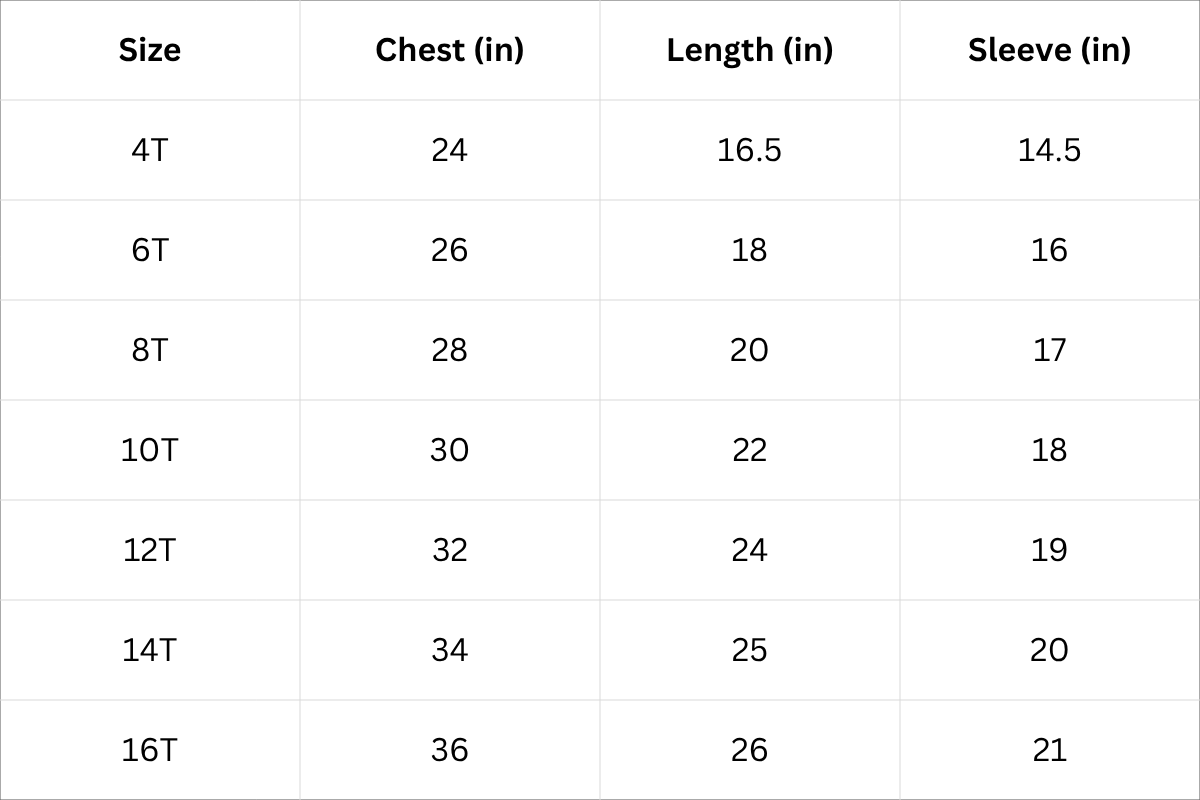Select the 14T size row label
This screenshot has height=800, width=1200.
click(x=150, y=650)
